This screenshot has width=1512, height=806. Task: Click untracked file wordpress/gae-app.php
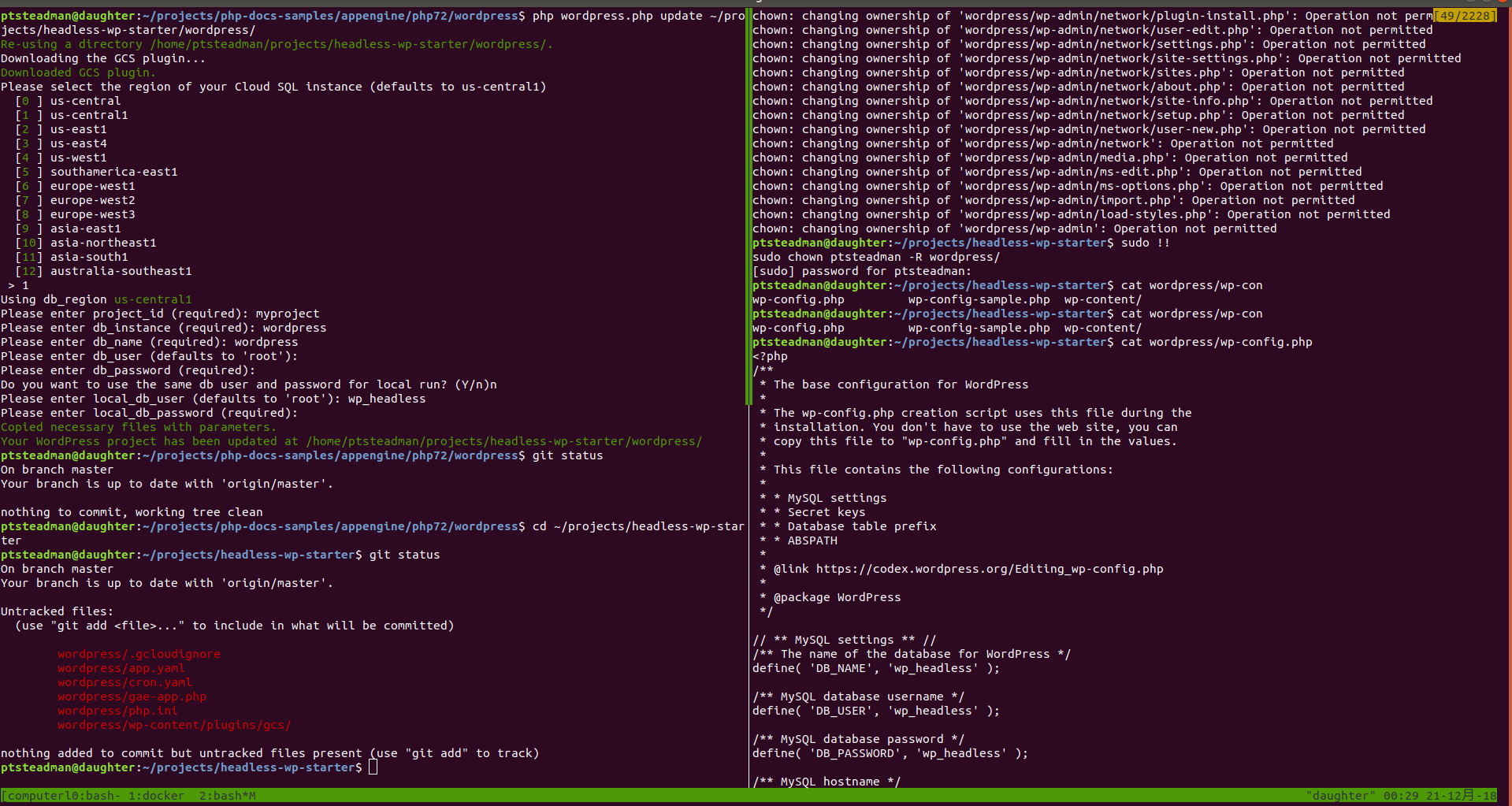(132, 696)
